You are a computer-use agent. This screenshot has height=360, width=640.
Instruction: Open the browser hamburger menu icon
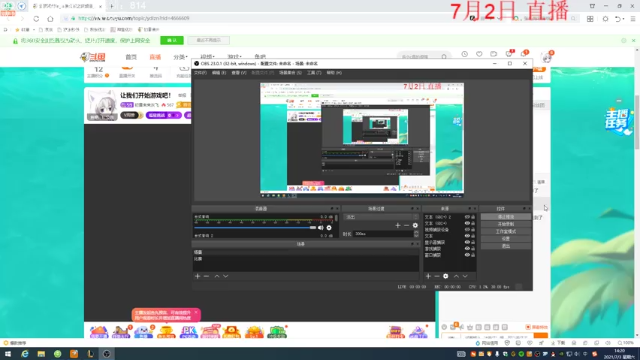pos(633,19)
